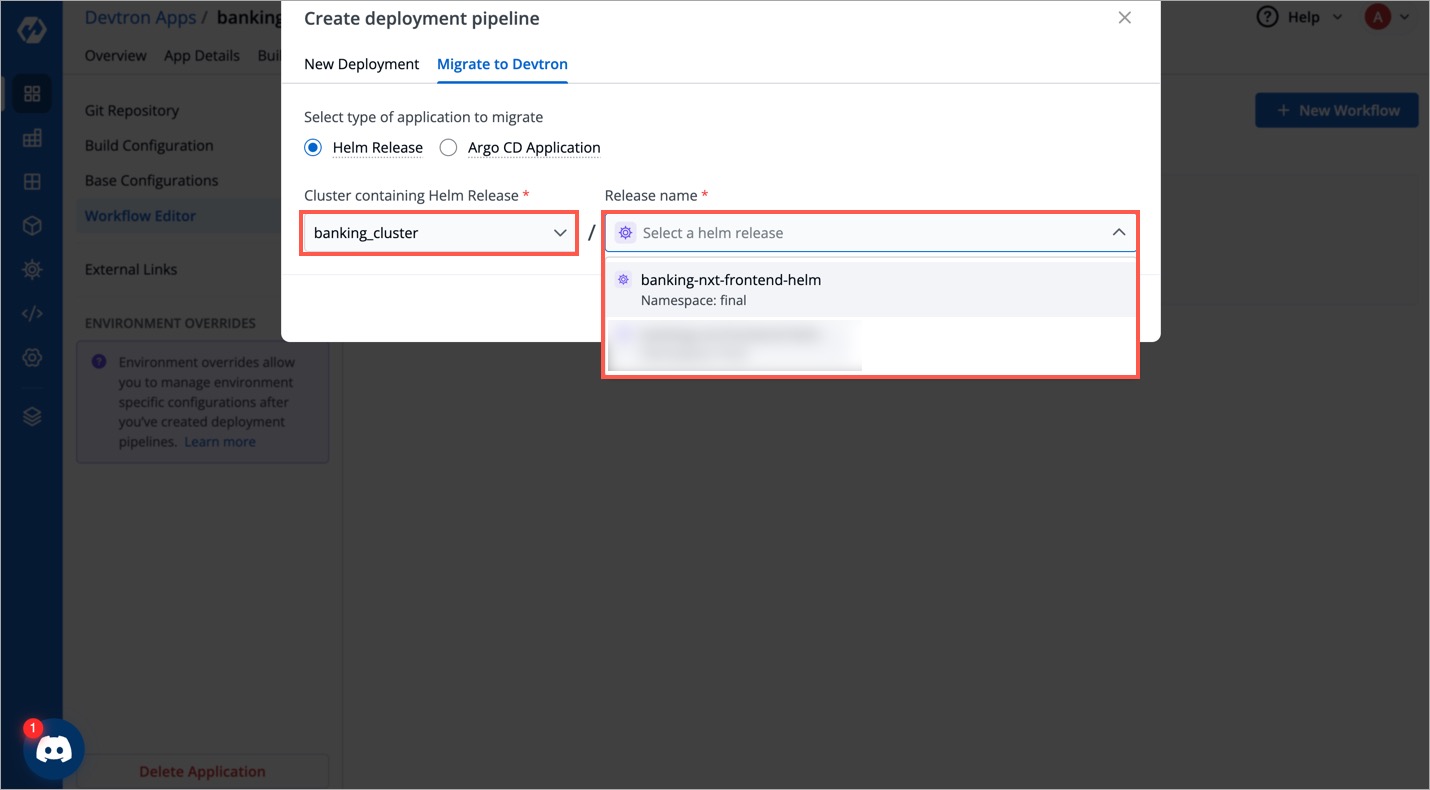1430x790 pixels.
Task: Expand the Help dropdown in the header
Action: coord(1299,17)
